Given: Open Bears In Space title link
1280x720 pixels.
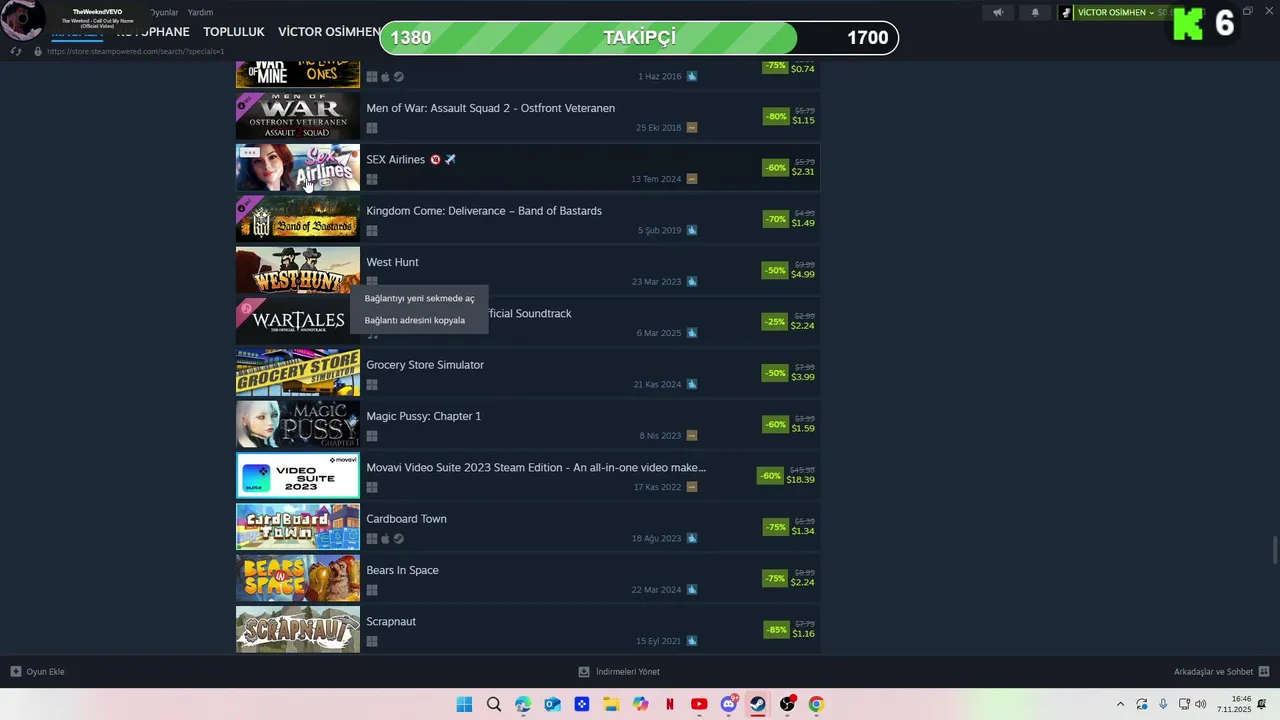Looking at the screenshot, I should click(x=402, y=570).
